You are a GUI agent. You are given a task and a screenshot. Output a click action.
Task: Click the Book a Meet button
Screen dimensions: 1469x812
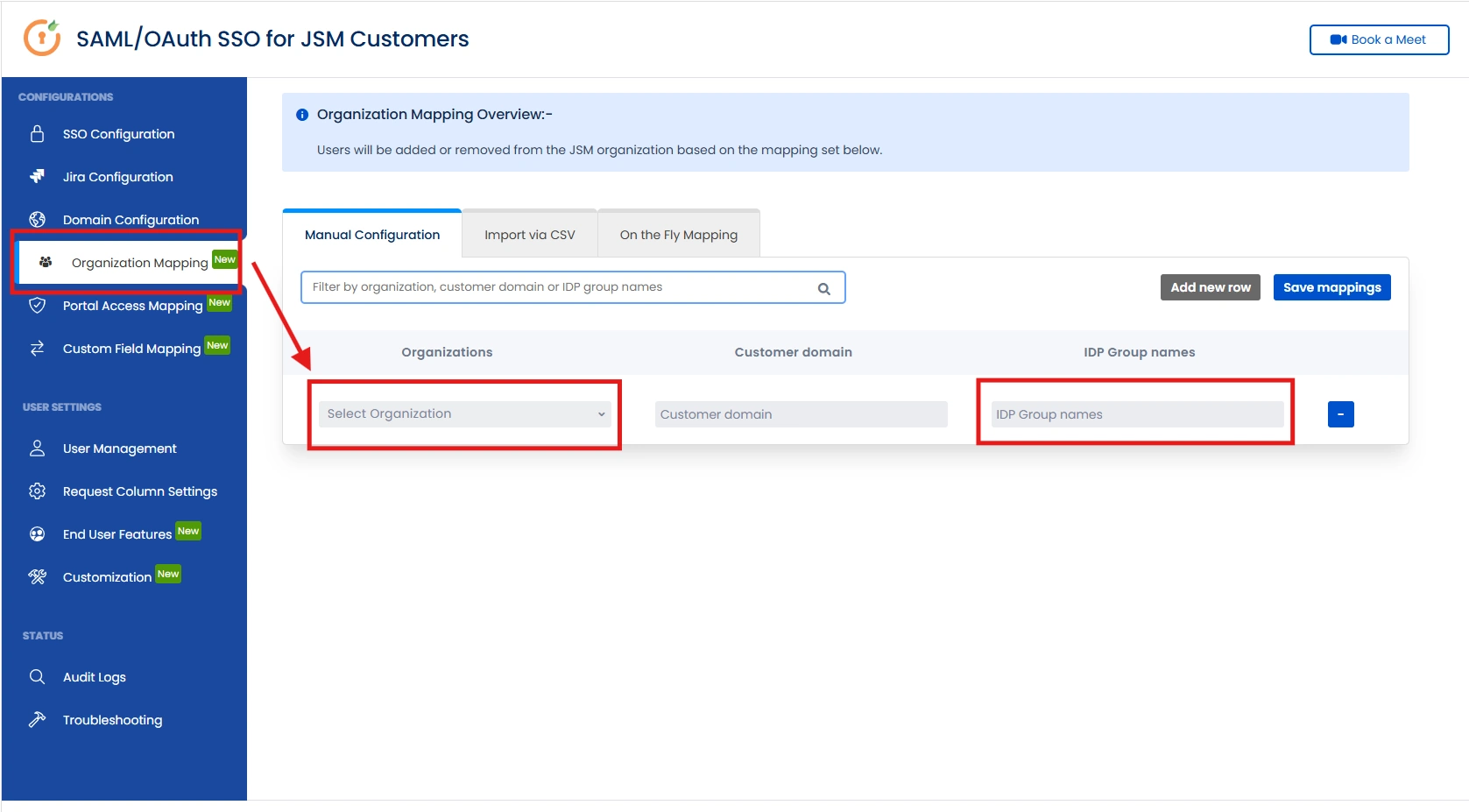pos(1379,39)
